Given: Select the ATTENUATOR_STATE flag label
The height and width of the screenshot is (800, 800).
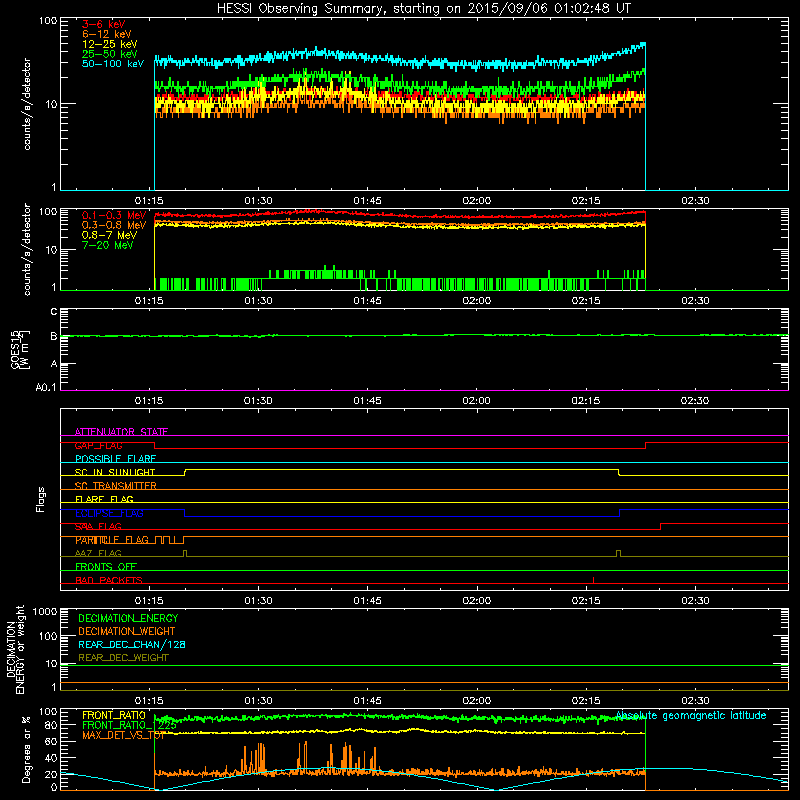Looking at the screenshot, I should [x=121, y=432].
